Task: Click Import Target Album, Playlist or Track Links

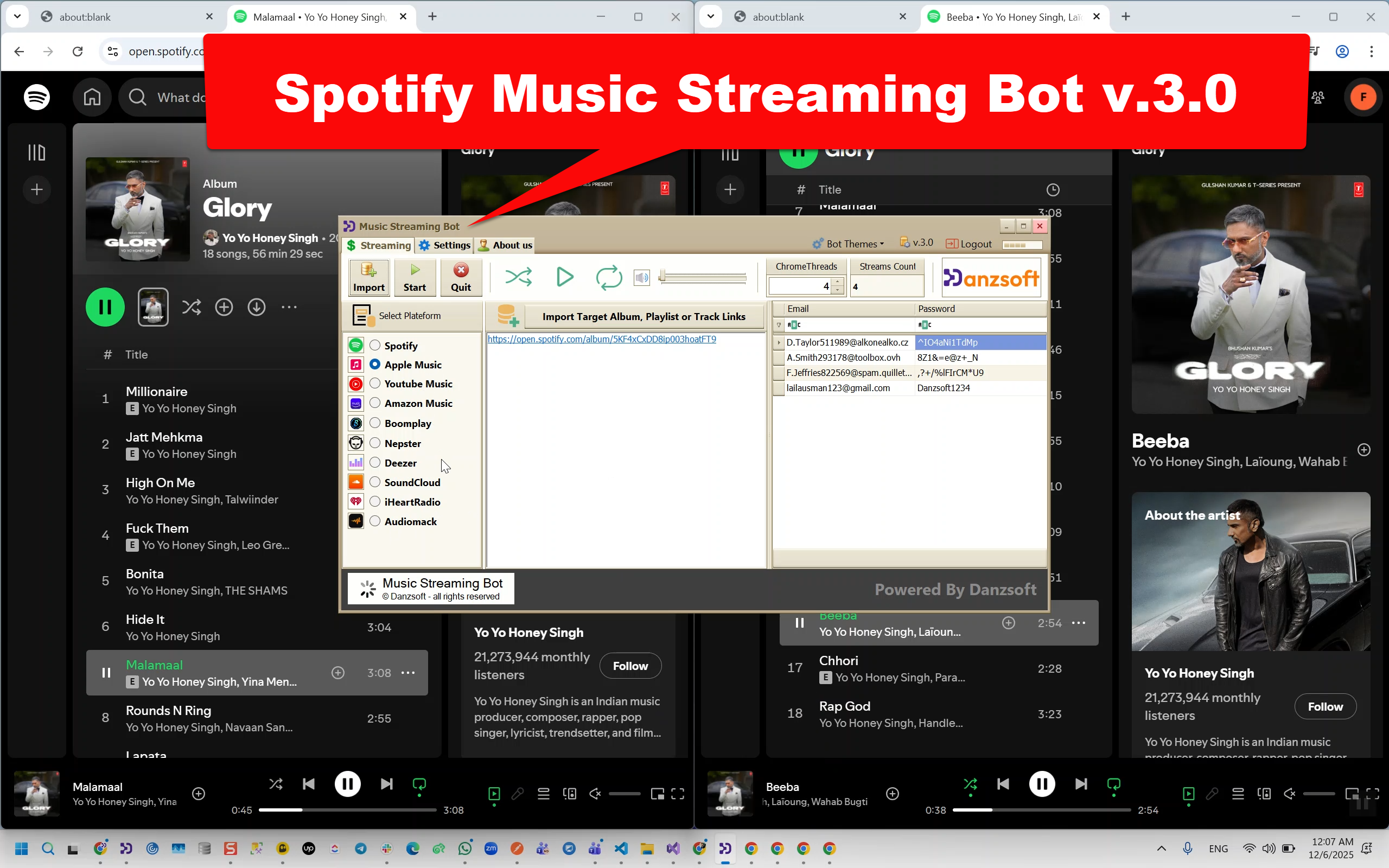Action: tap(643, 316)
